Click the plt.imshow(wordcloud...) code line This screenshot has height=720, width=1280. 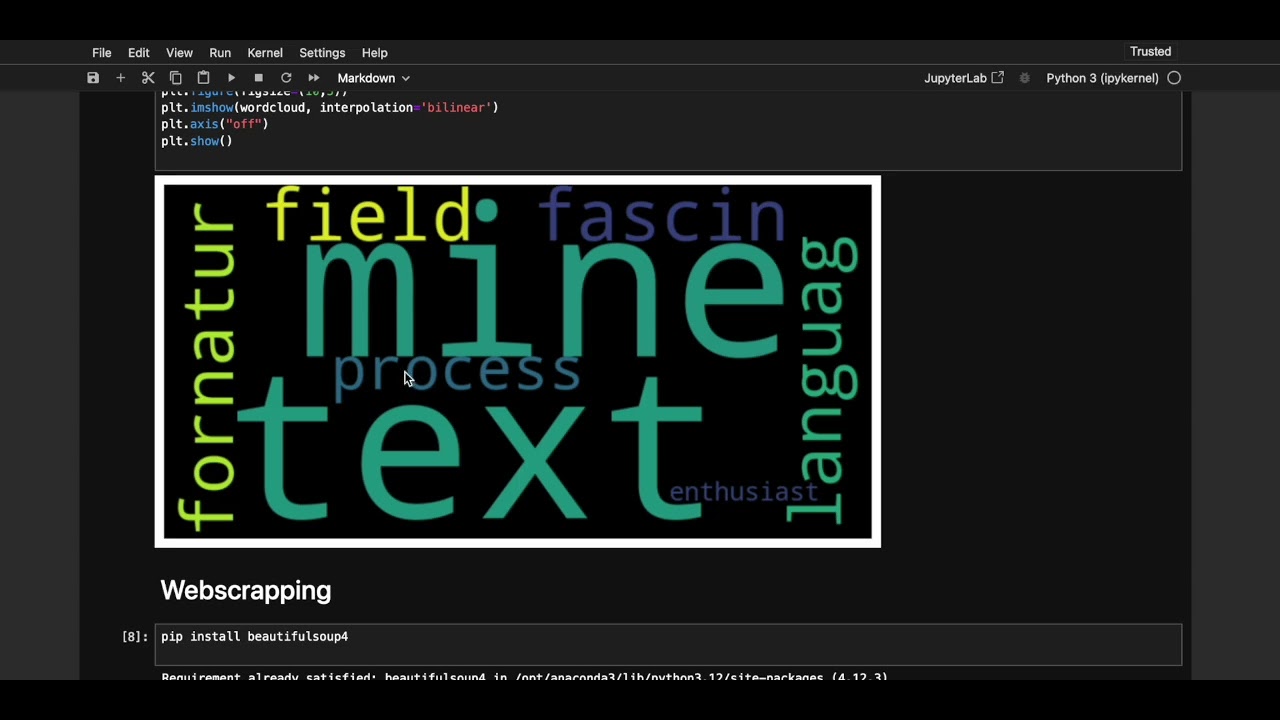330,107
